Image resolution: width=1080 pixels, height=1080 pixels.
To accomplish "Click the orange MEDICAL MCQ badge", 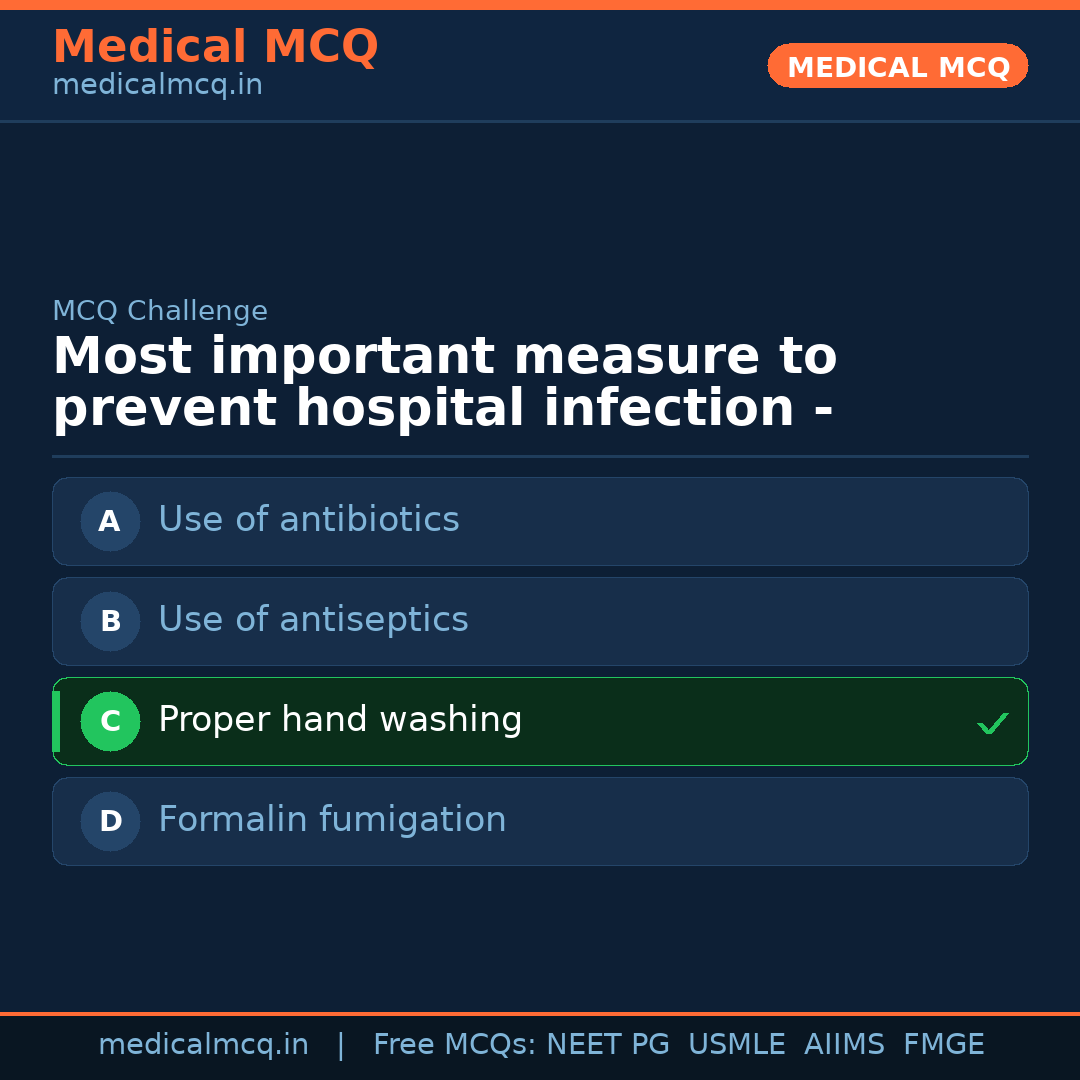I will pos(897,67).
